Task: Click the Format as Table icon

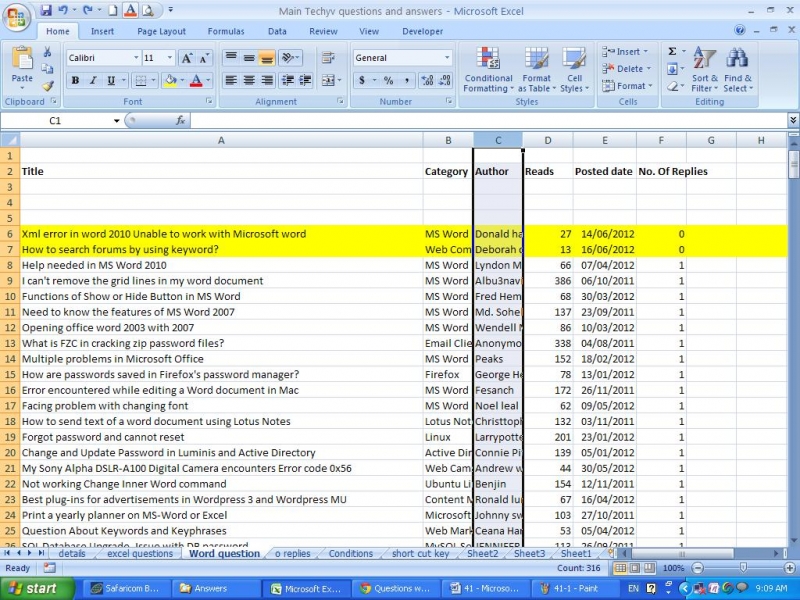Action: 536,70
